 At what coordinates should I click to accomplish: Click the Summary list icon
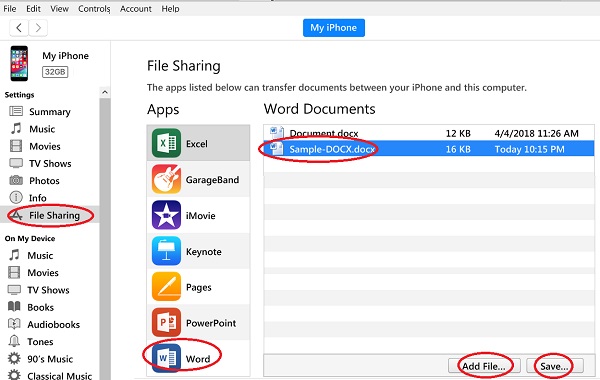click(x=16, y=111)
